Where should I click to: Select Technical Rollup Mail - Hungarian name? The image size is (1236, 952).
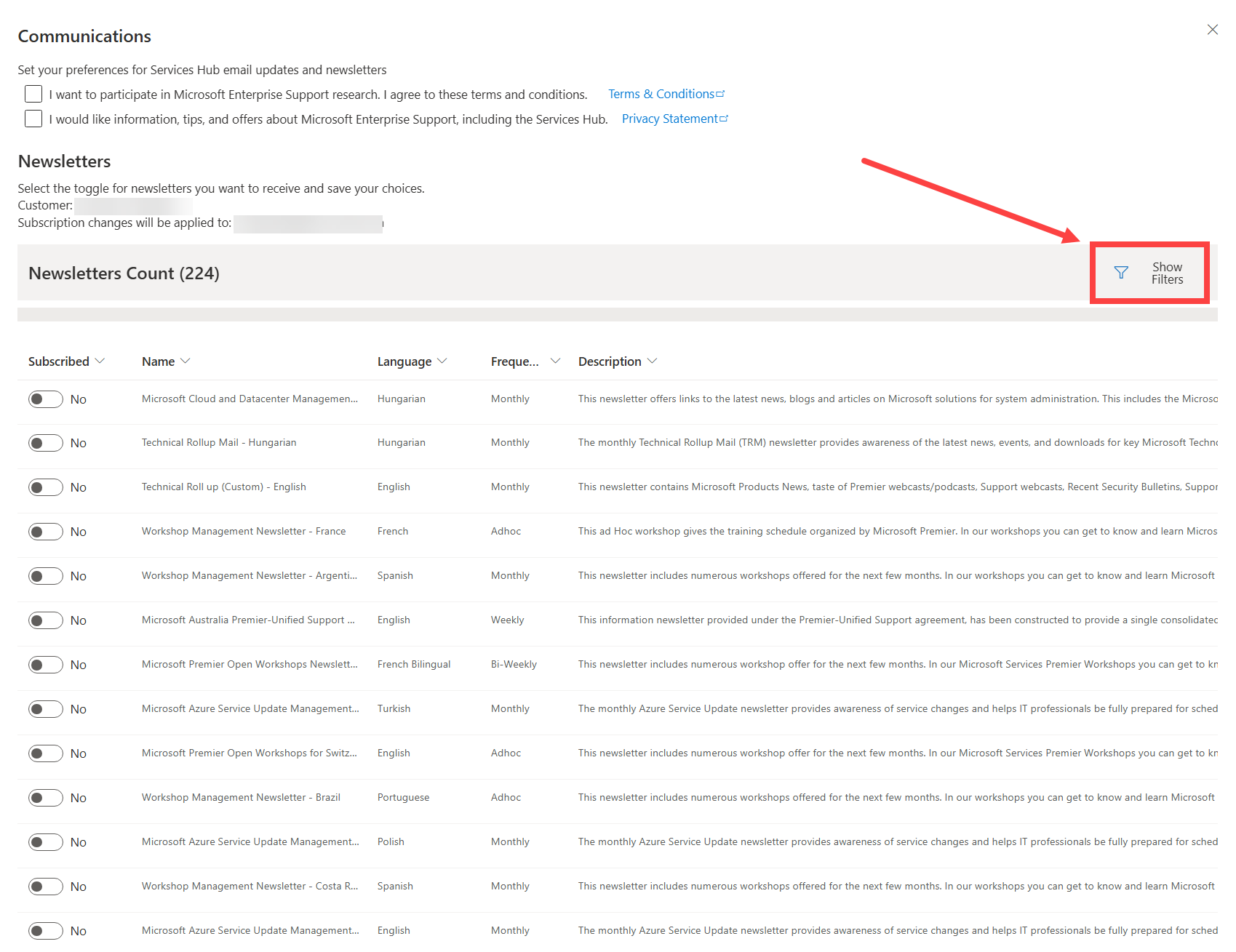tap(219, 442)
